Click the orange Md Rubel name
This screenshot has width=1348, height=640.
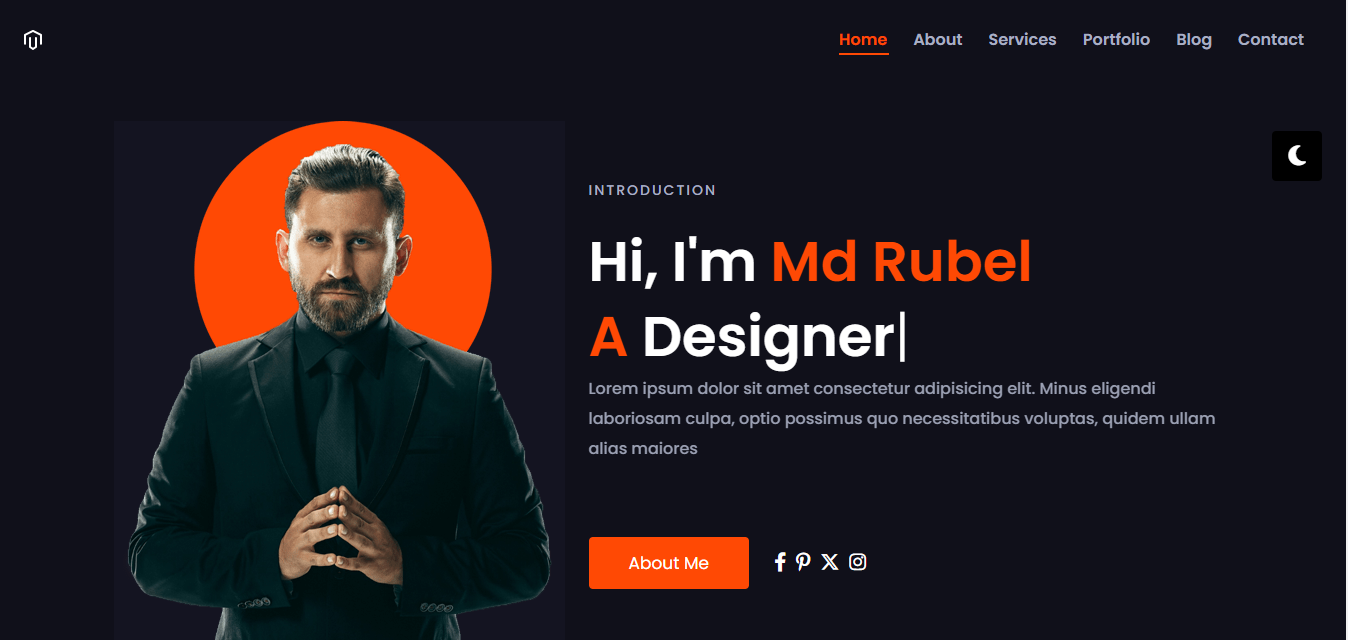pyautogui.click(x=901, y=262)
